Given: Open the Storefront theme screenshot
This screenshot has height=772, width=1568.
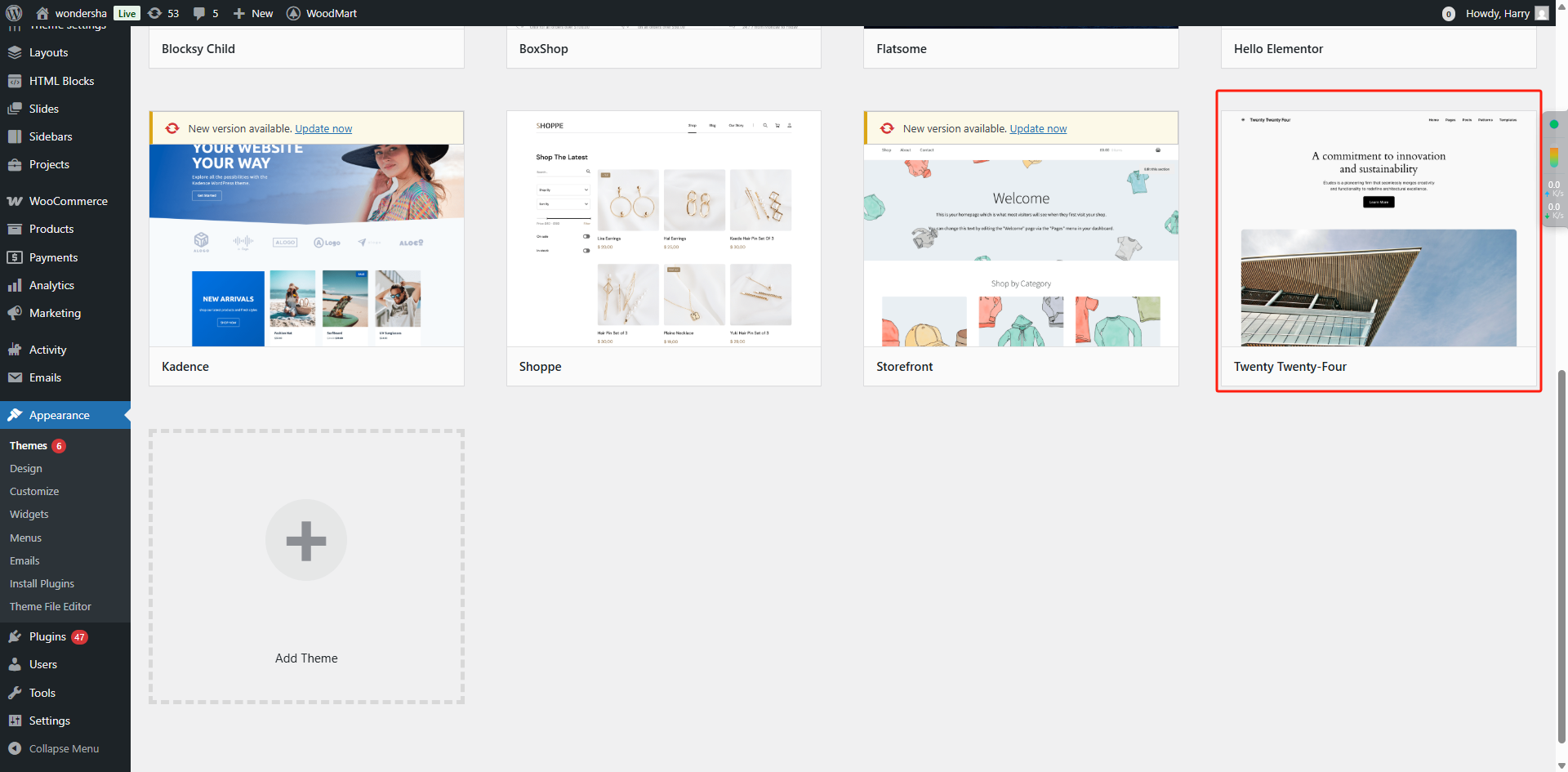Looking at the screenshot, I should pyautogui.click(x=1021, y=245).
